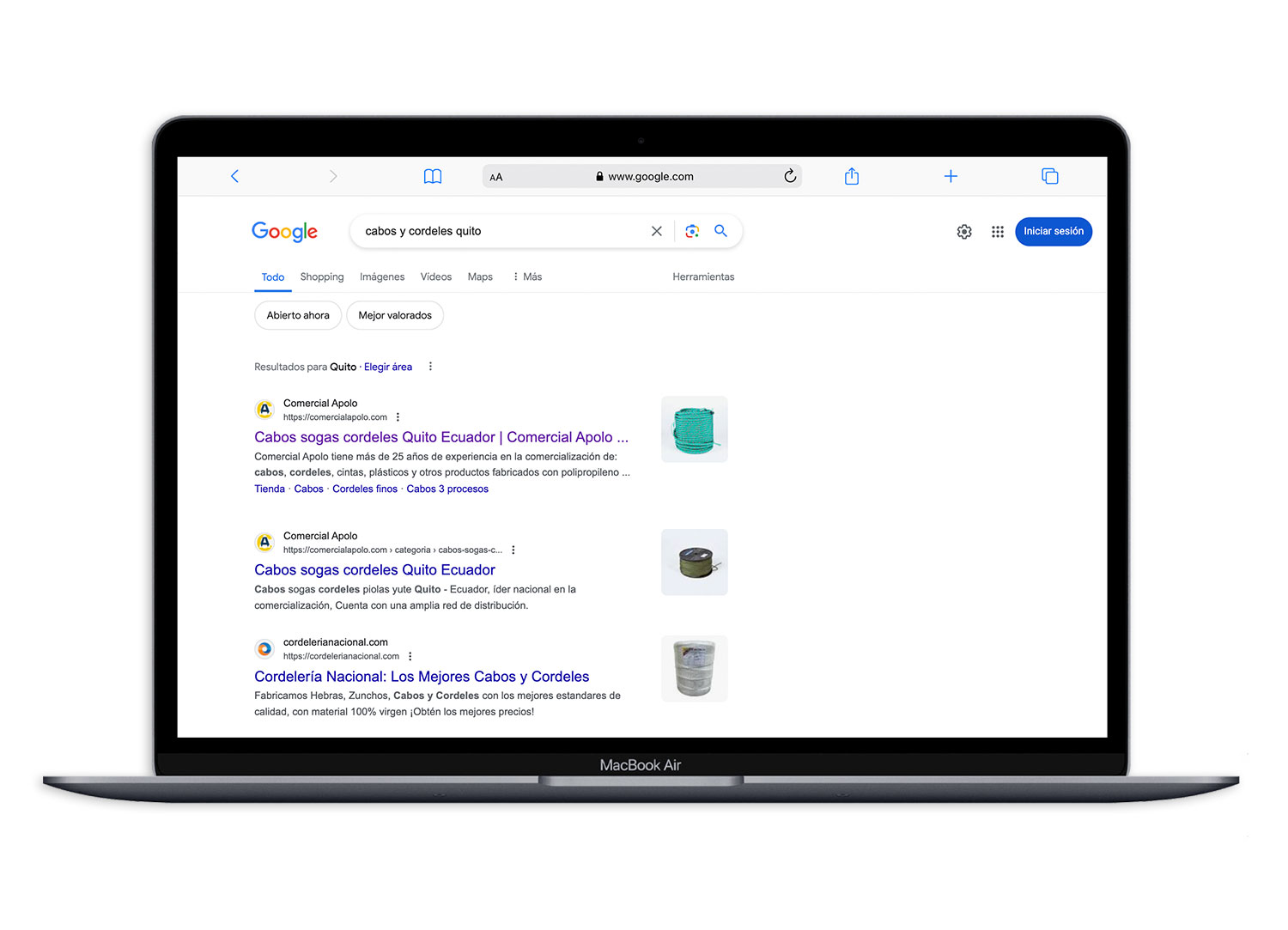Open the Share sheet icon

[x=852, y=176]
